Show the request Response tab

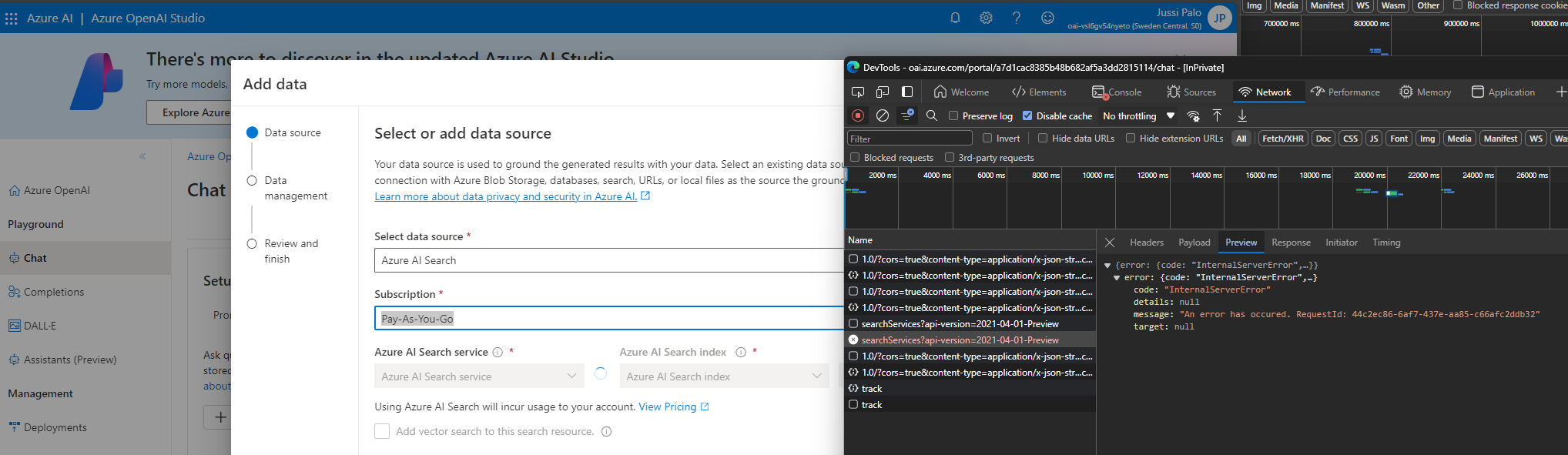(x=1291, y=243)
